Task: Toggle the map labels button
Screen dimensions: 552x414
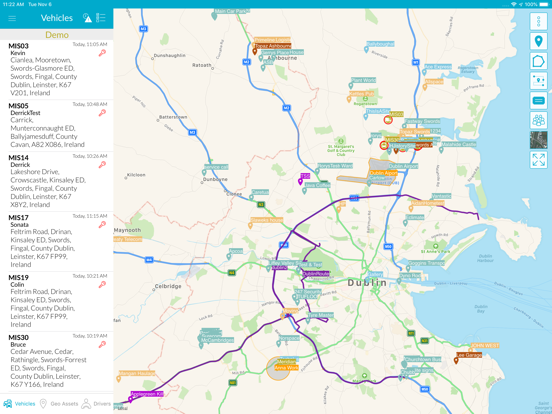Action: pos(538,101)
